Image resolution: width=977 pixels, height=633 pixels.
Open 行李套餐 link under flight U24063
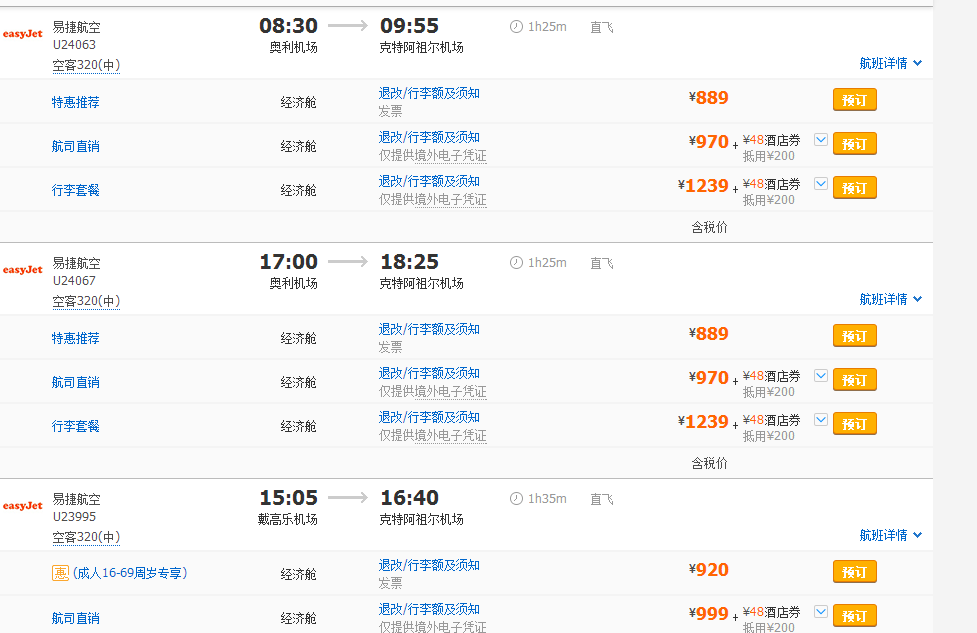(x=76, y=190)
